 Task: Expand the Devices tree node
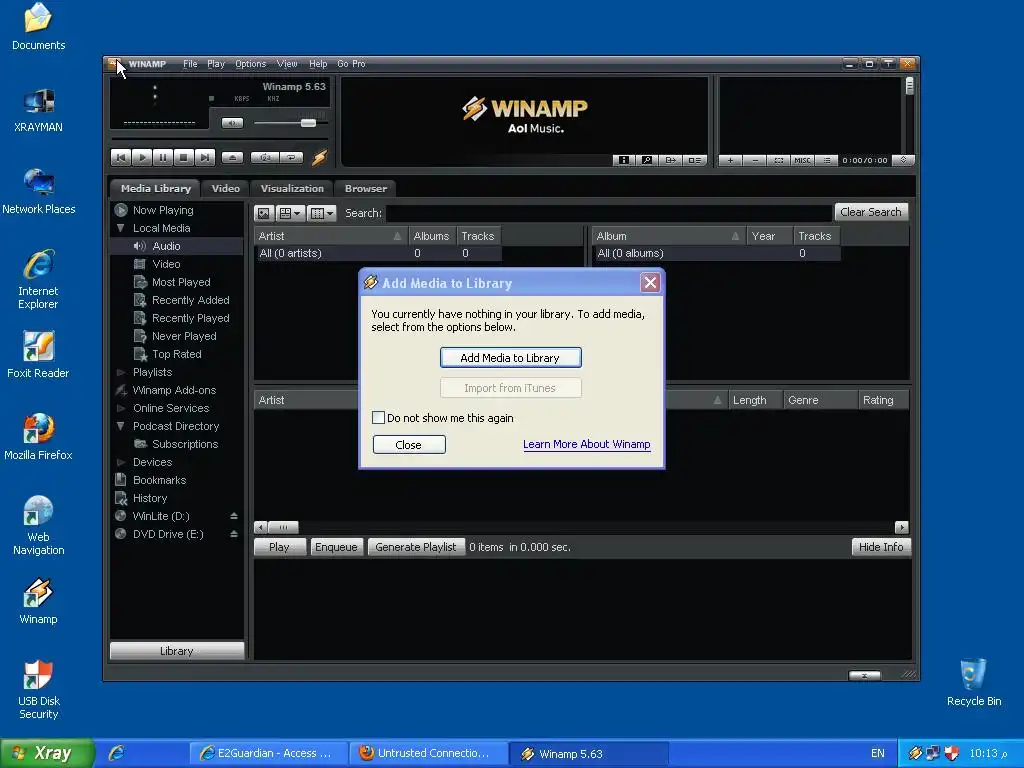click(x=120, y=462)
